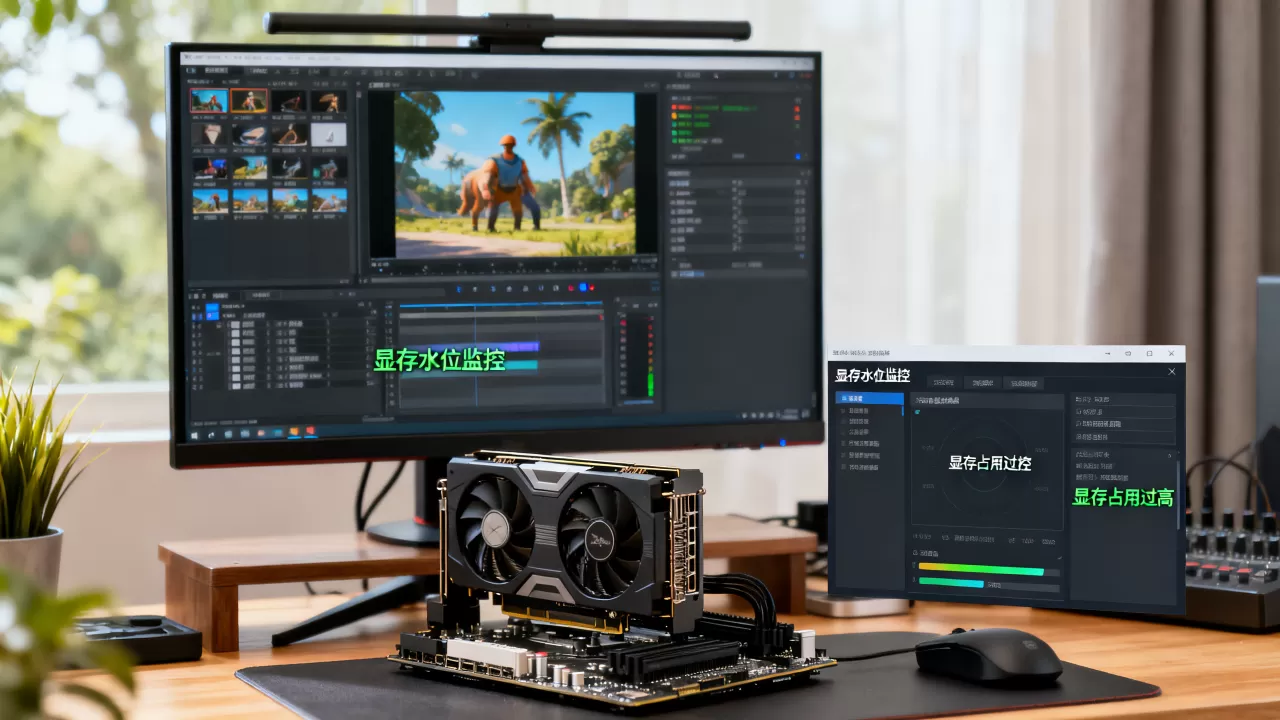The height and width of the screenshot is (720, 1280).
Task: Select the orange-bordered thumbnail in the media bin
Action: click(x=249, y=101)
